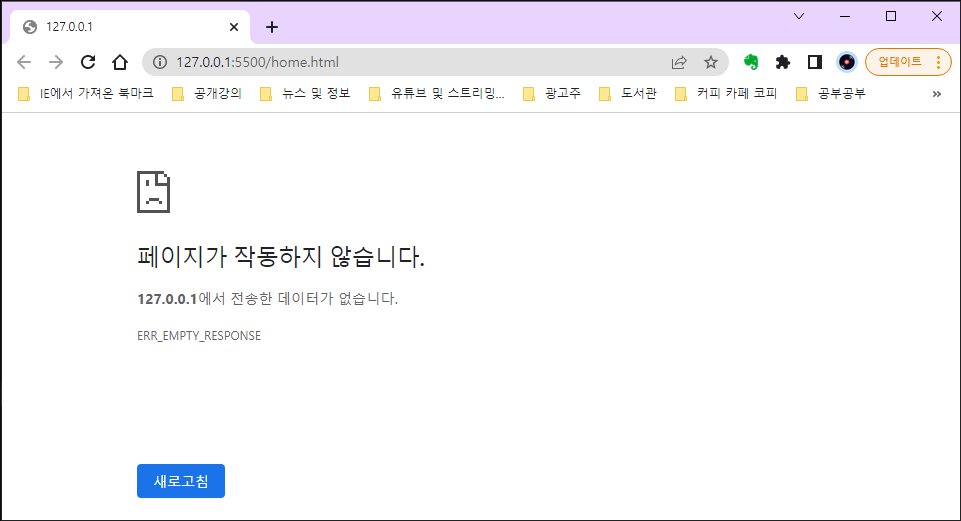
Task: Click the ERR_EMPTY_RESPONSE text
Action: pyautogui.click(x=199, y=336)
